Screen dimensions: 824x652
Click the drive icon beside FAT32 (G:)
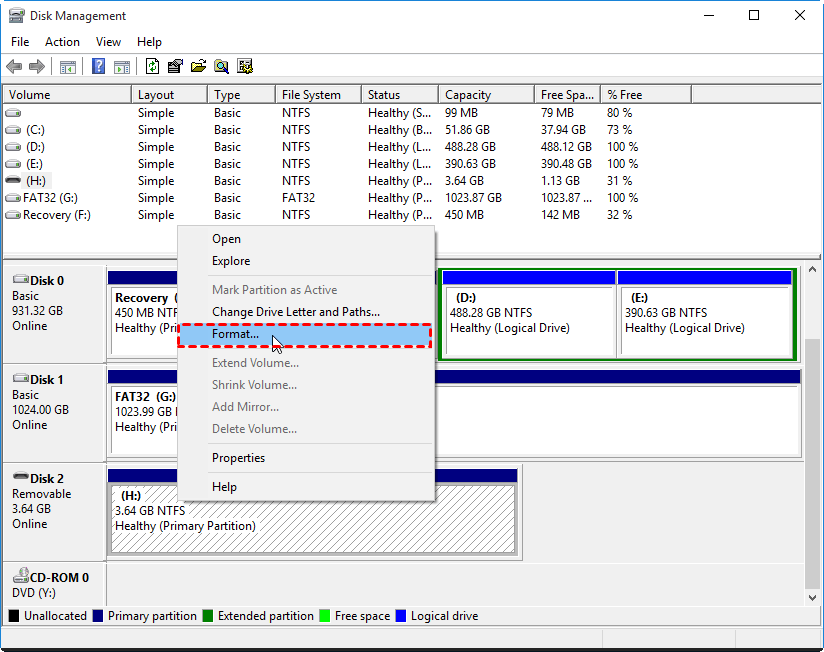[x=13, y=198]
